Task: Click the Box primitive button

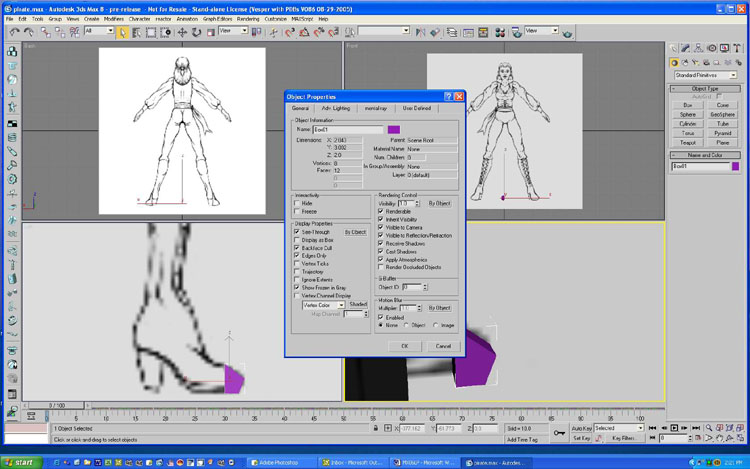Action: (x=687, y=104)
